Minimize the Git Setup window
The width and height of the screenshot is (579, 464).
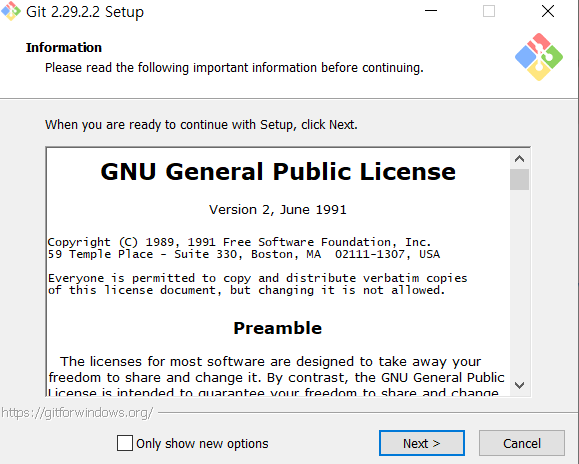click(x=431, y=11)
